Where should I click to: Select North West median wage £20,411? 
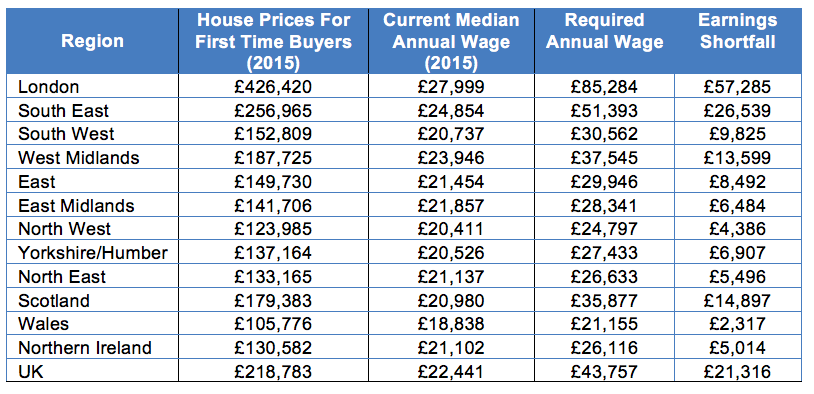pyautogui.click(x=451, y=229)
